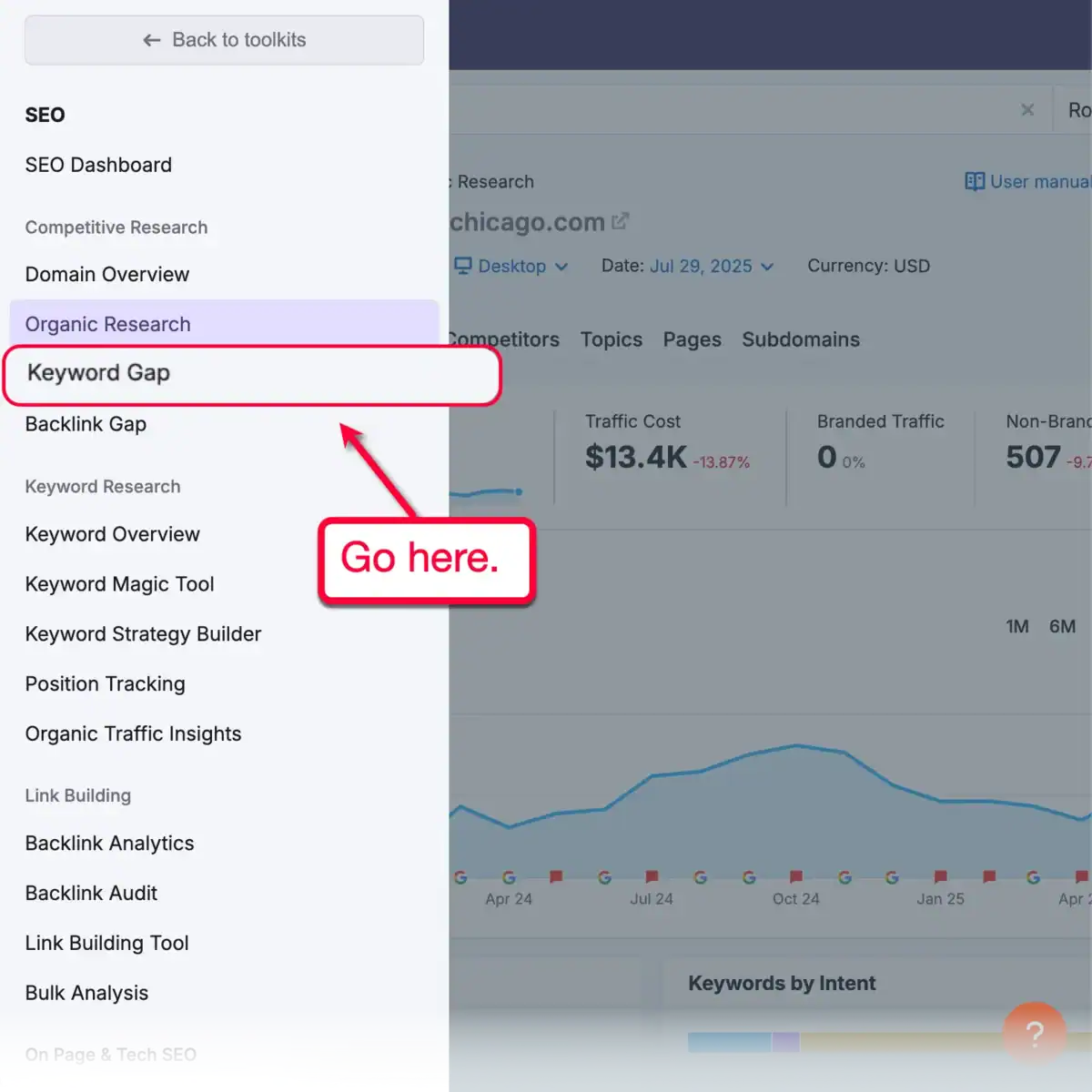Switch to the Competitors tab
The image size is (1092, 1092).
coord(502,339)
